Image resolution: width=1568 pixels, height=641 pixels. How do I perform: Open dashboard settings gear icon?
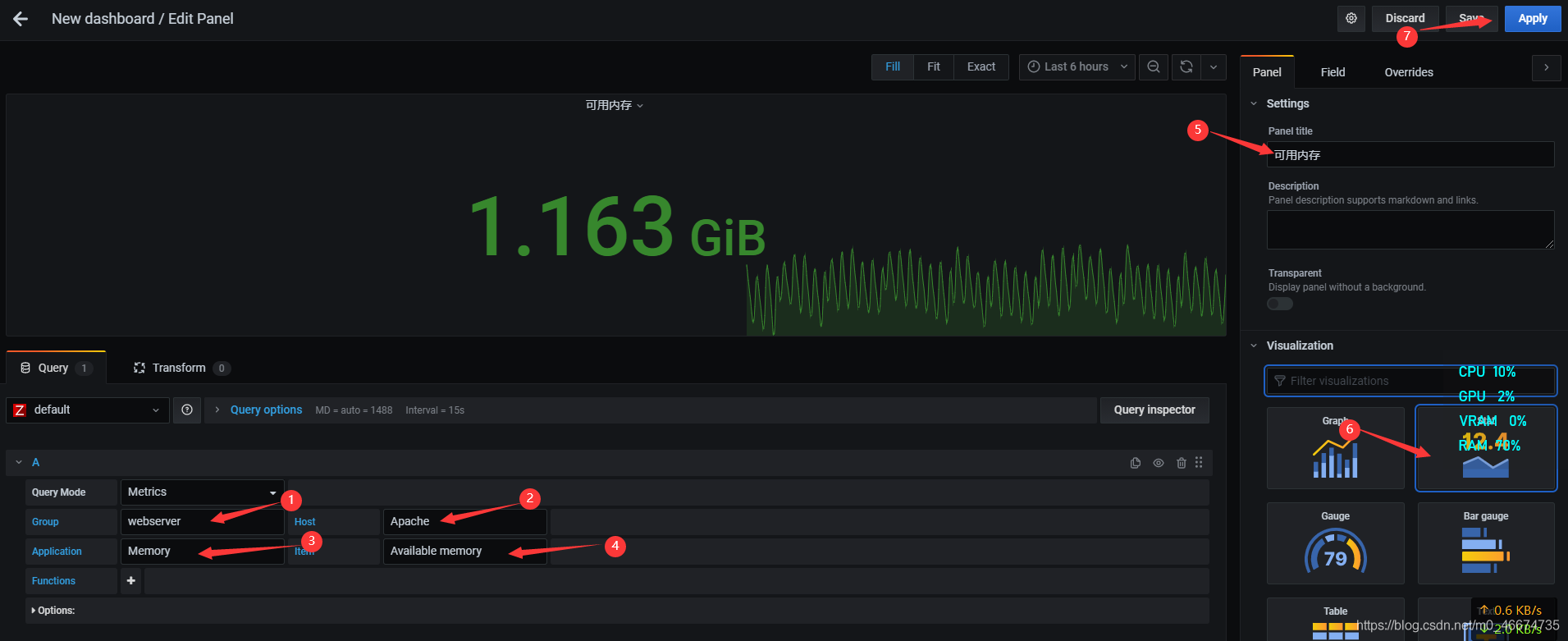[x=1351, y=18]
